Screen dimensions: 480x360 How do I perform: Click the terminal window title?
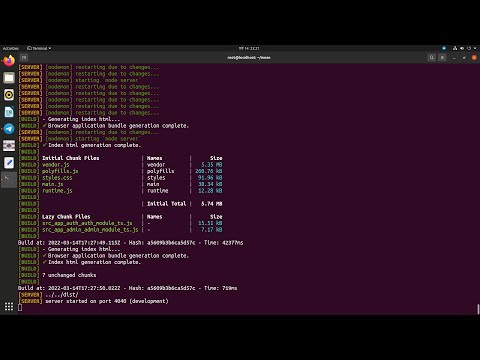pos(249,58)
